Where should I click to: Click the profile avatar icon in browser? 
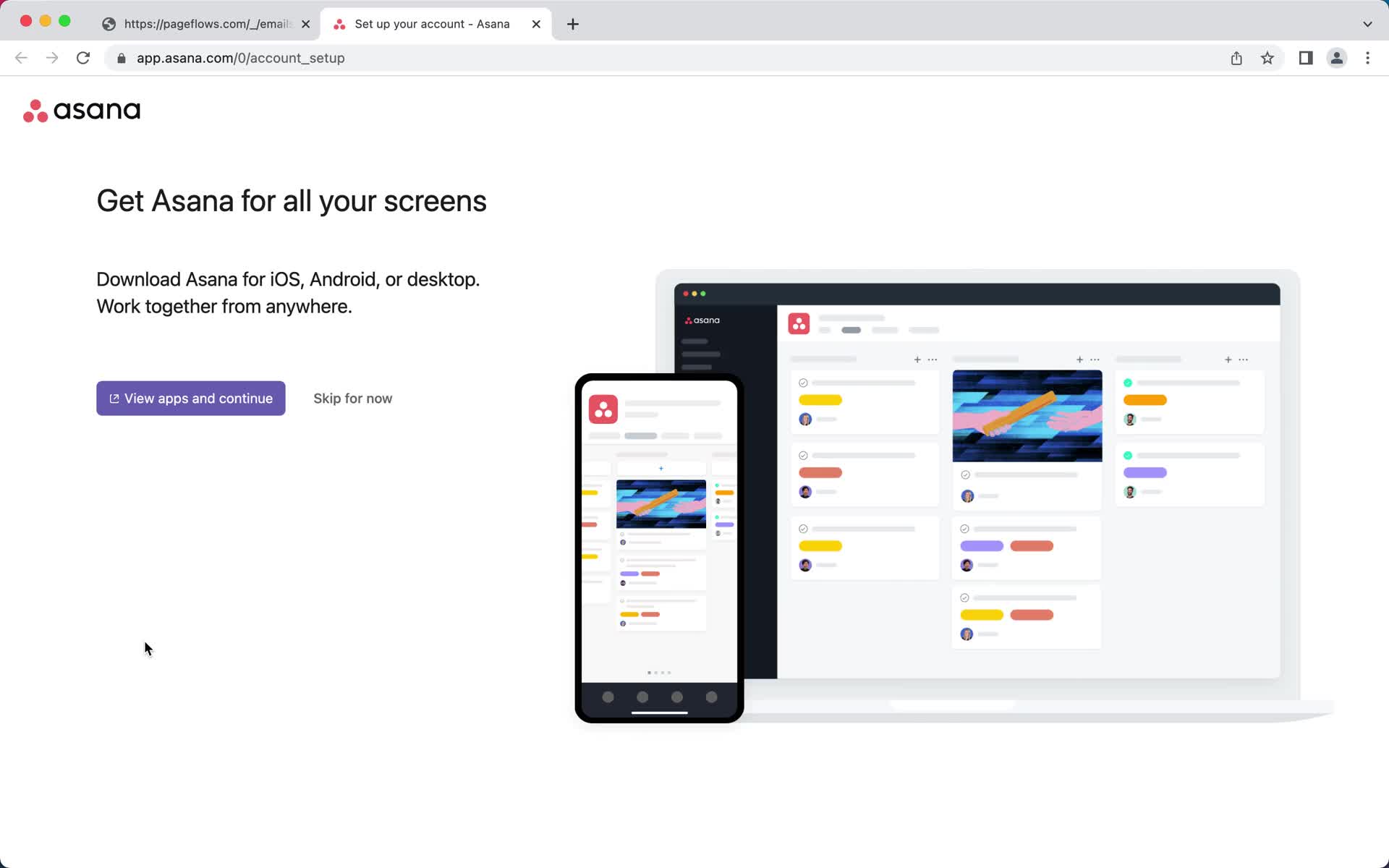tap(1337, 58)
